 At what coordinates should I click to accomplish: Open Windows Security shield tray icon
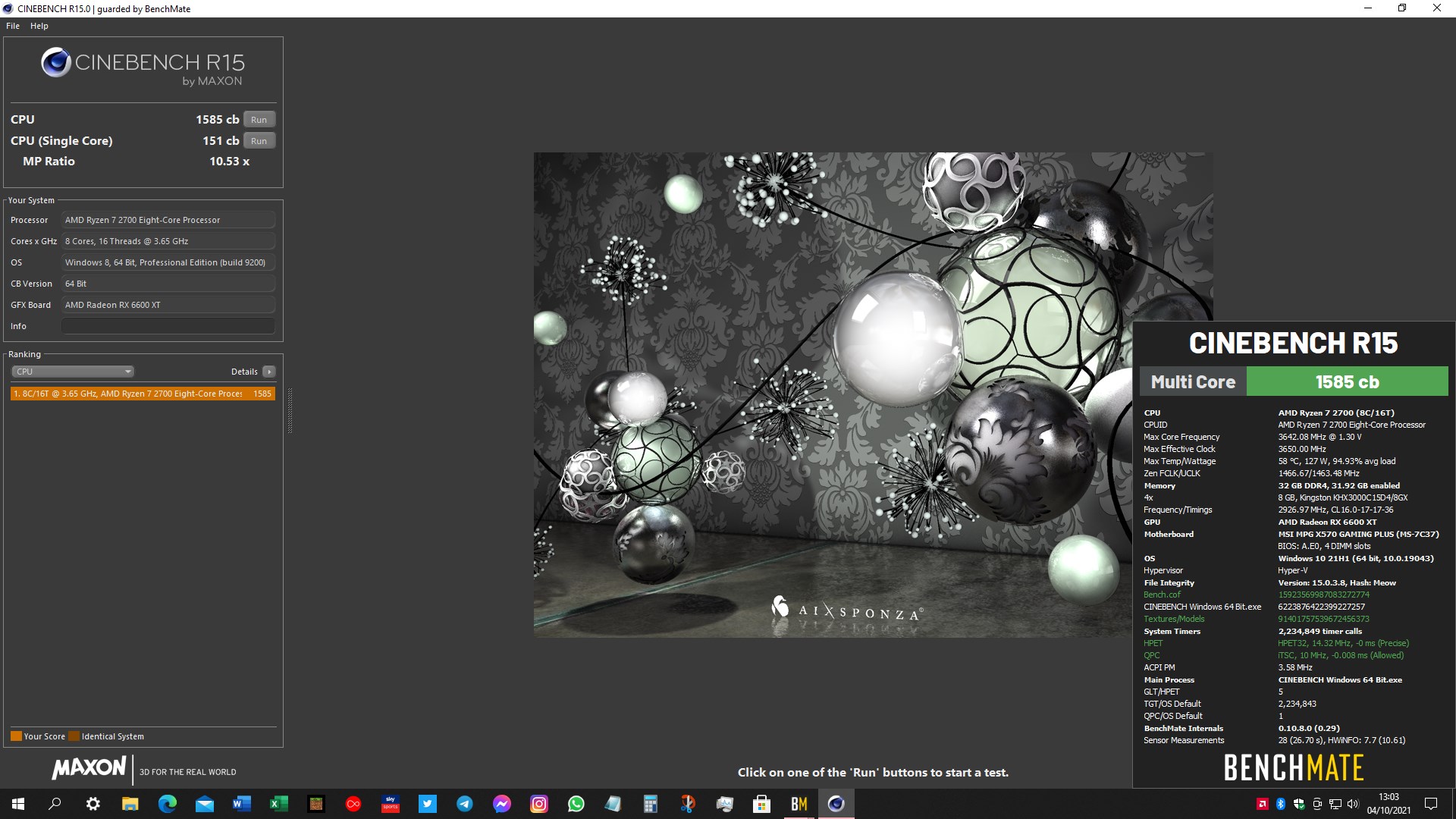pyautogui.click(x=1299, y=804)
